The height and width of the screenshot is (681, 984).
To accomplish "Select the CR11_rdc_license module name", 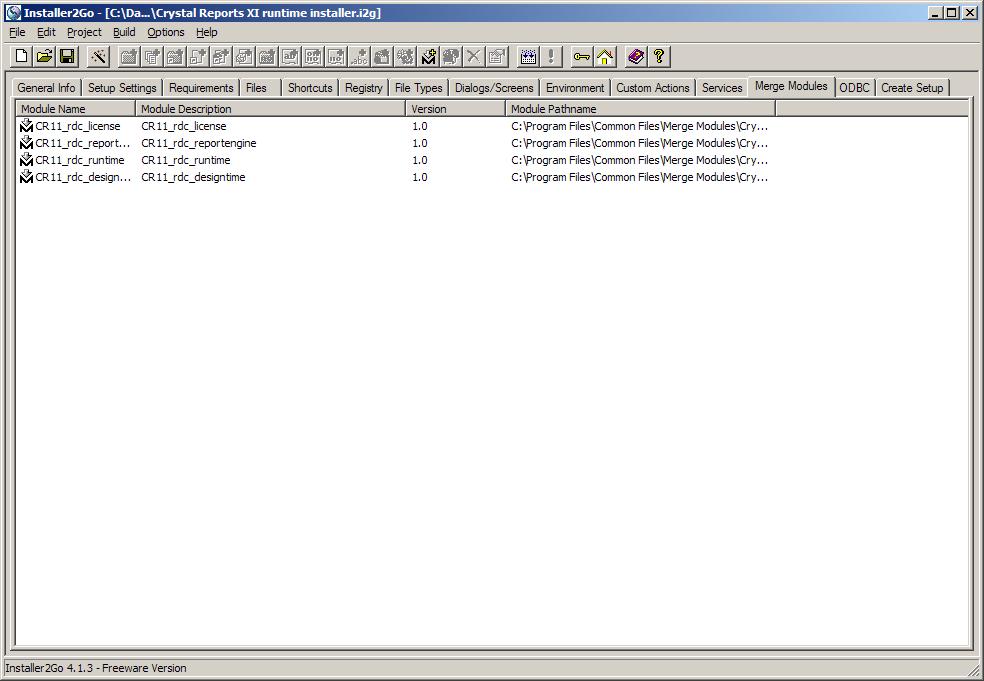I will point(78,126).
